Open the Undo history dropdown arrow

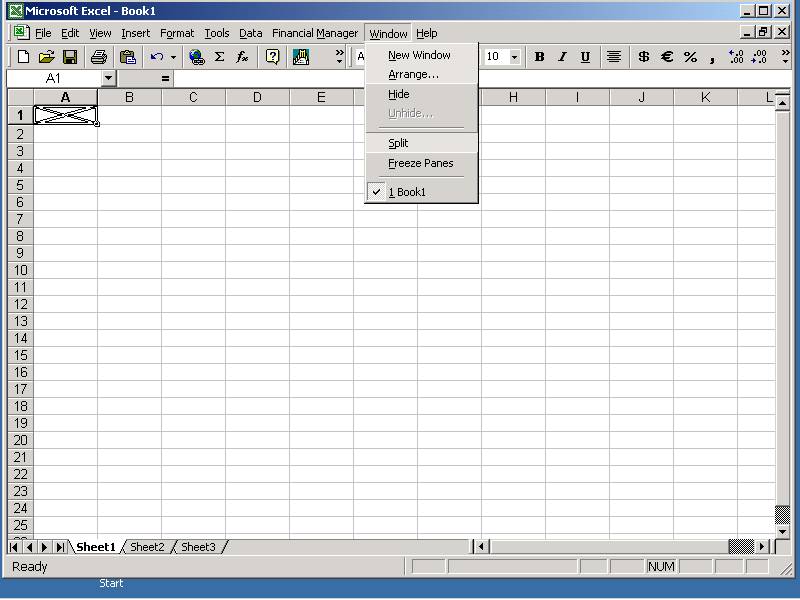[x=173, y=57]
